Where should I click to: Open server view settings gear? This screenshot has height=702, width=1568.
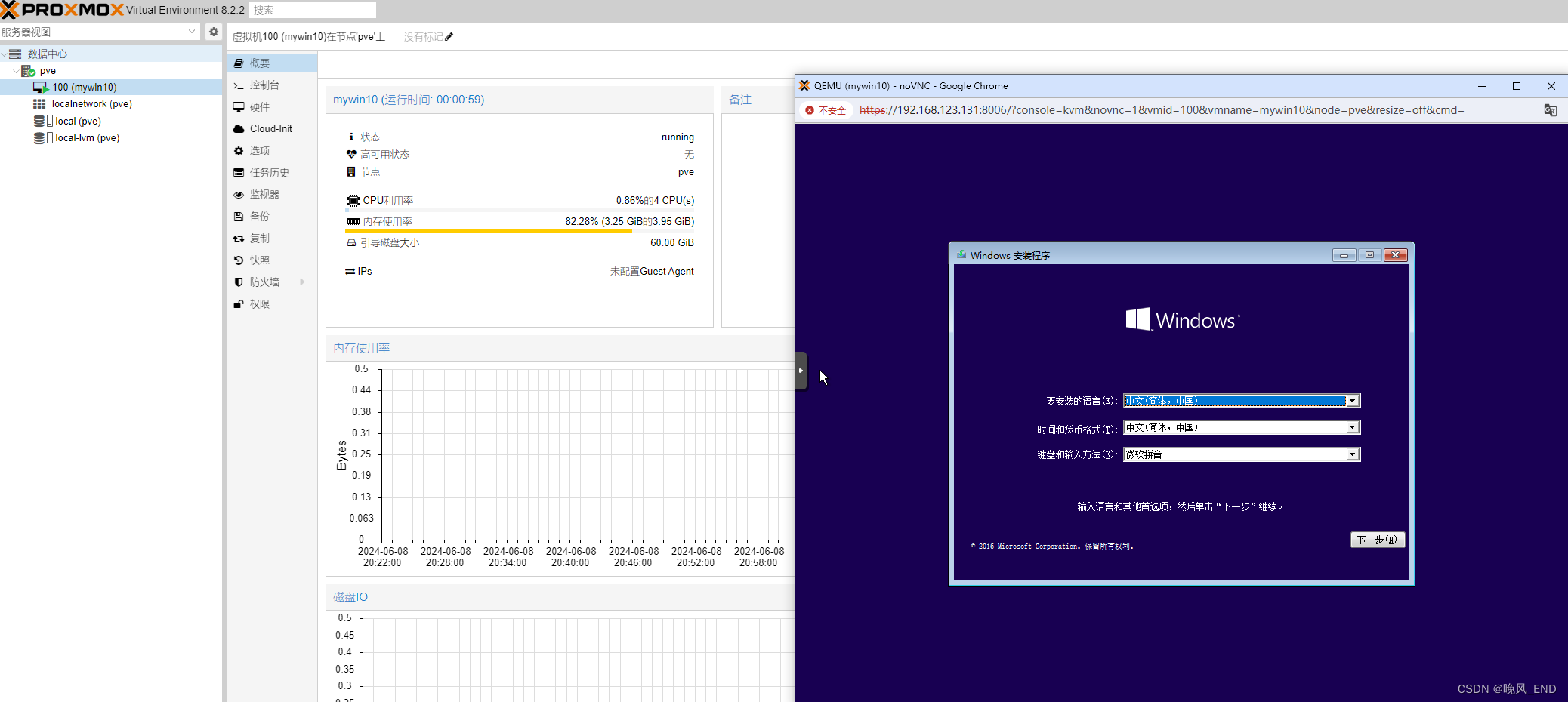(214, 32)
